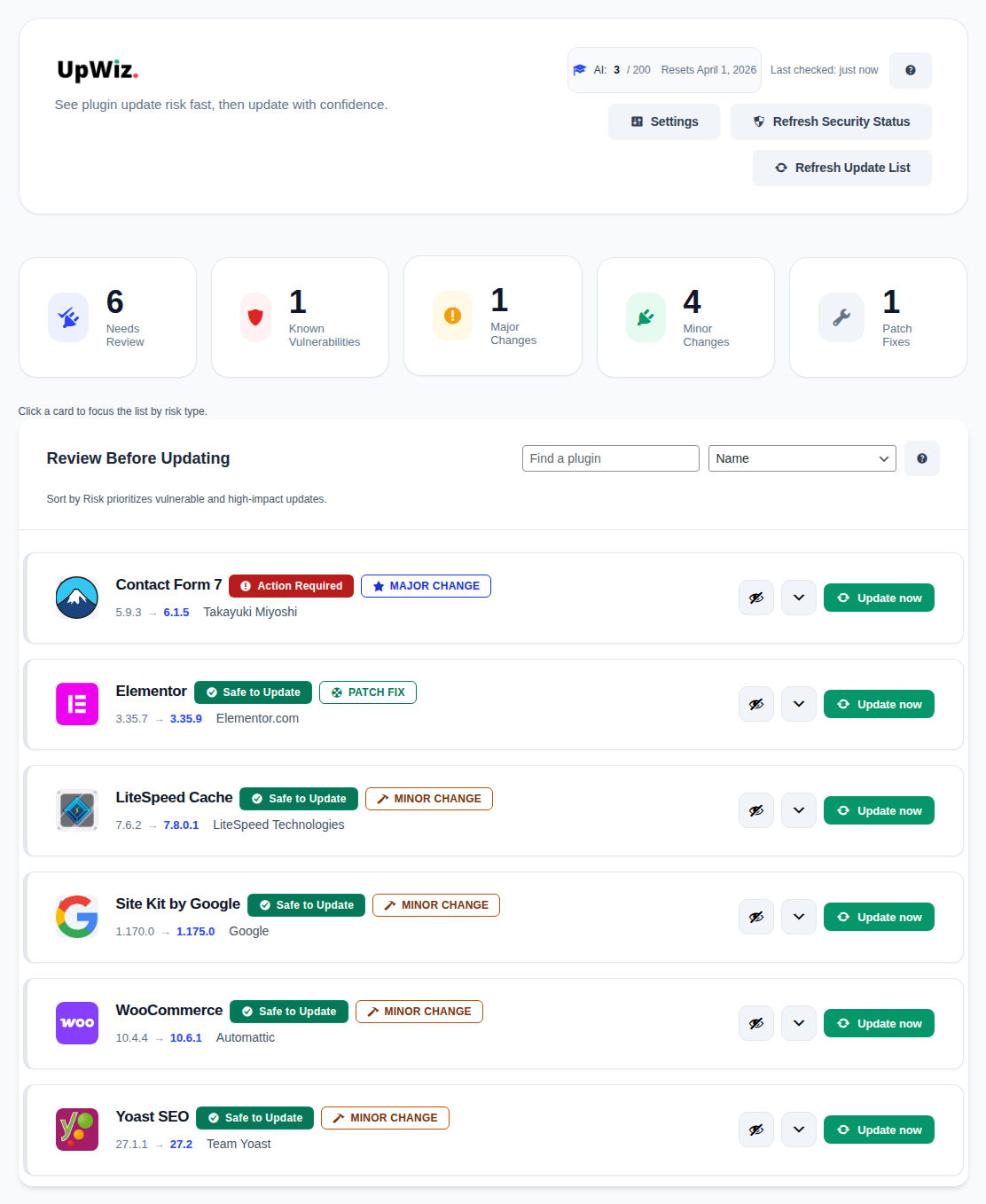The height and width of the screenshot is (1204, 986).
Task: Click the Elementor plugin logo
Action: (77, 704)
